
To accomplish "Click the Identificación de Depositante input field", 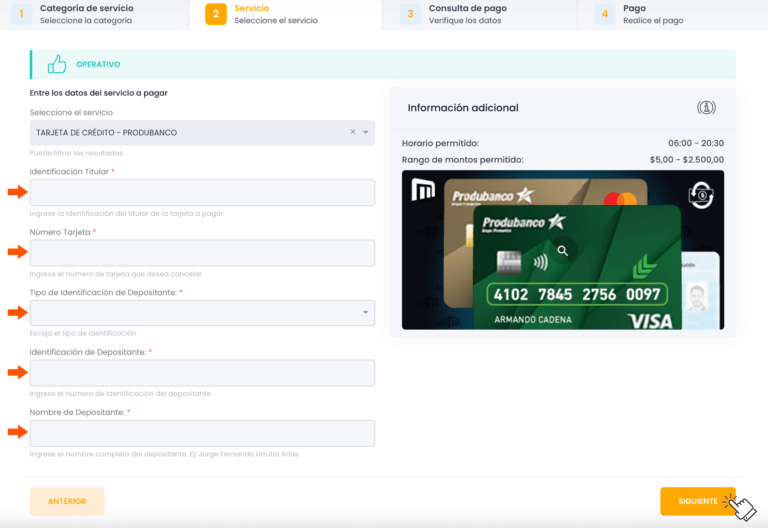I will click(x=202, y=373).
